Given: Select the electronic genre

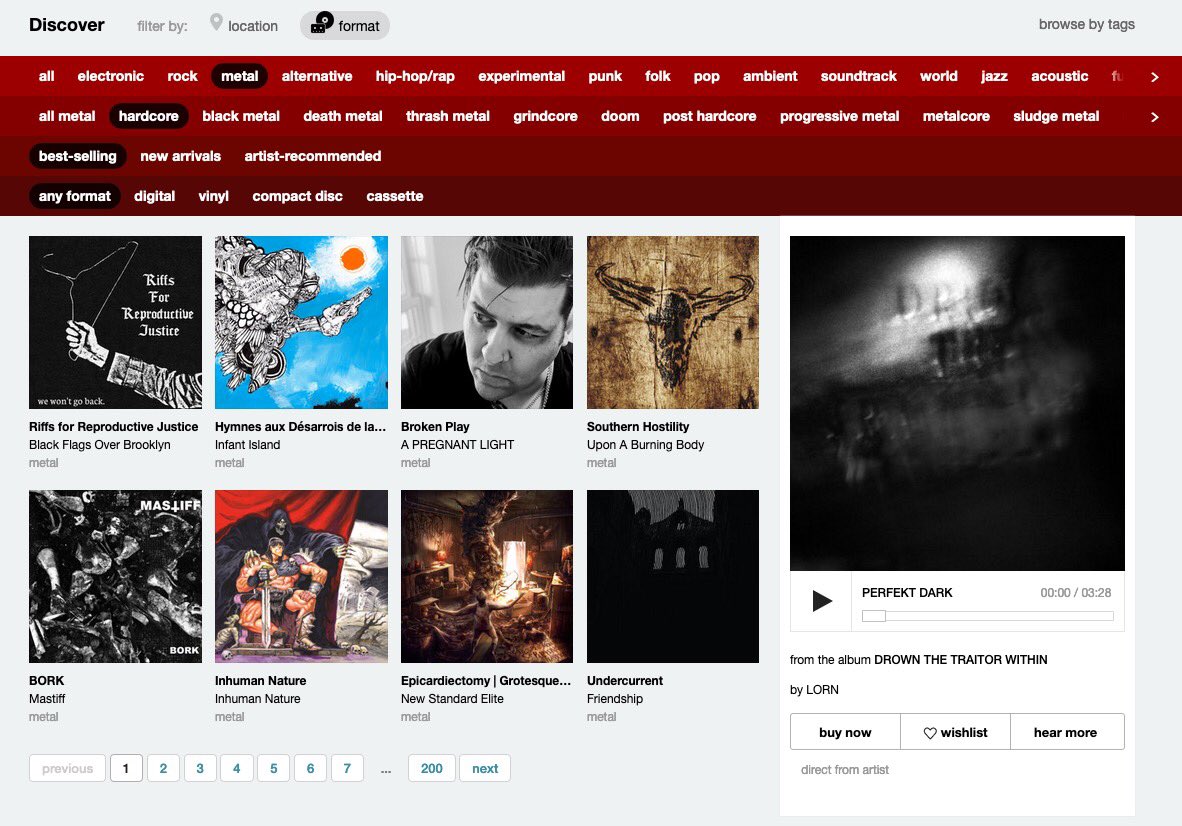Looking at the screenshot, I should [111, 76].
